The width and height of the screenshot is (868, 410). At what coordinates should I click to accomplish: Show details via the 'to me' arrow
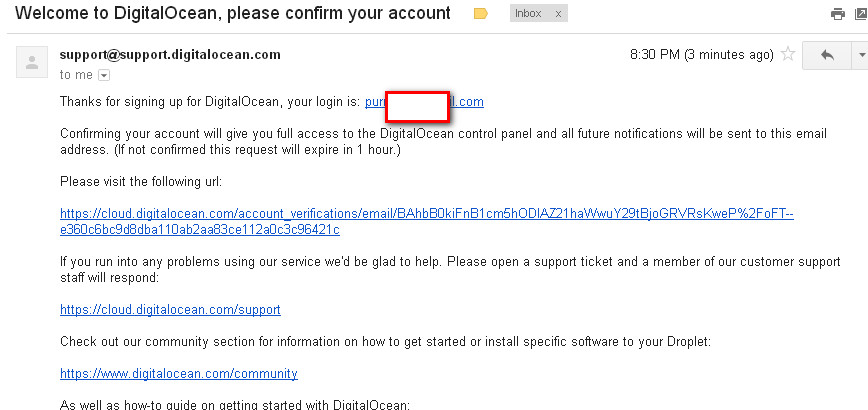pyautogui.click(x=104, y=75)
